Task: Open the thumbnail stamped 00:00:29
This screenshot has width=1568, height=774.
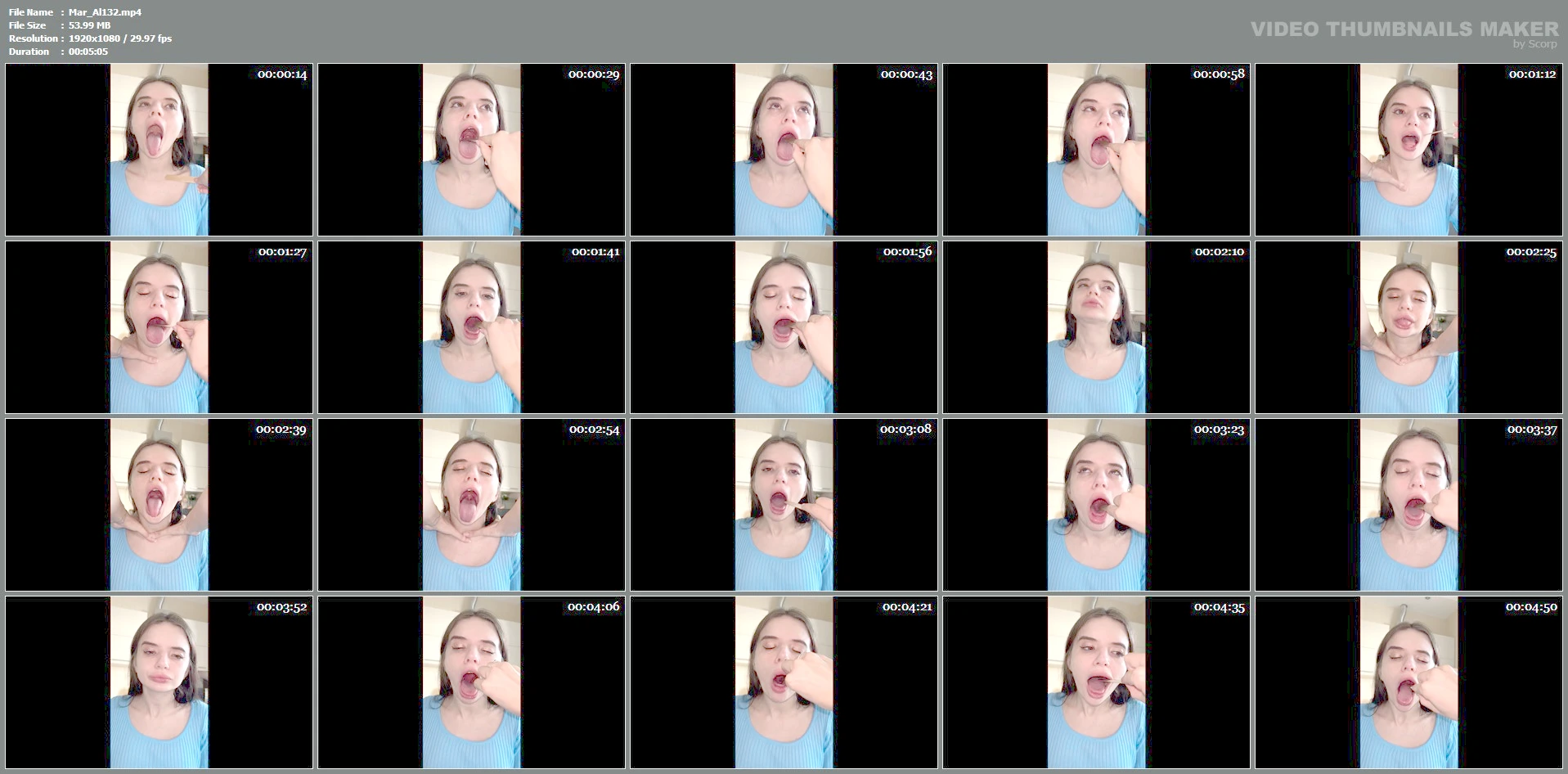Action: (x=472, y=150)
